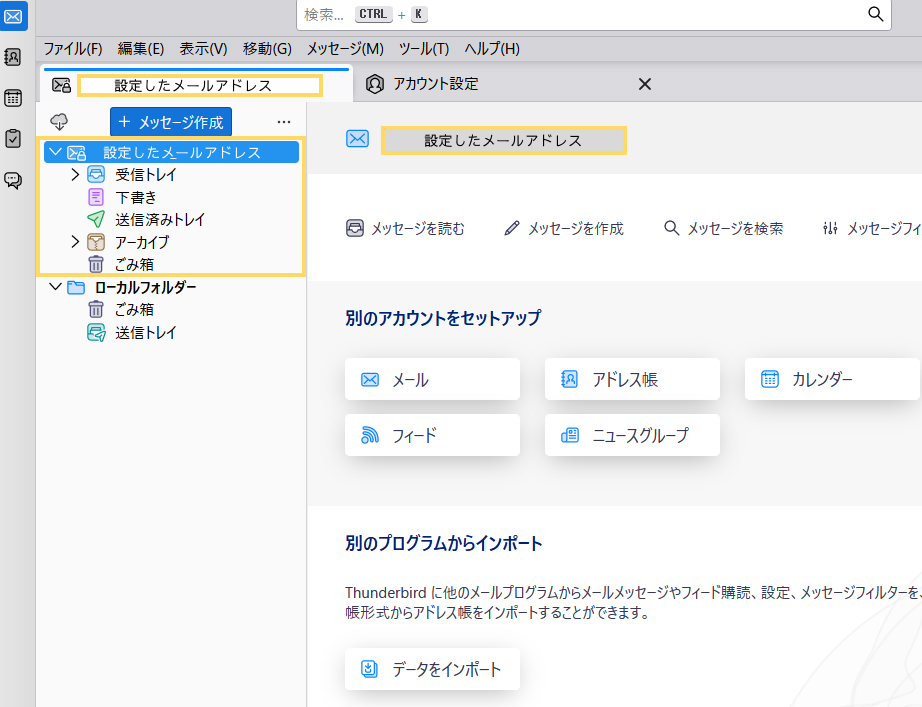Image resolution: width=922 pixels, height=707 pixels.
Task: Click the cloud get messages icon
Action: (x=60, y=121)
